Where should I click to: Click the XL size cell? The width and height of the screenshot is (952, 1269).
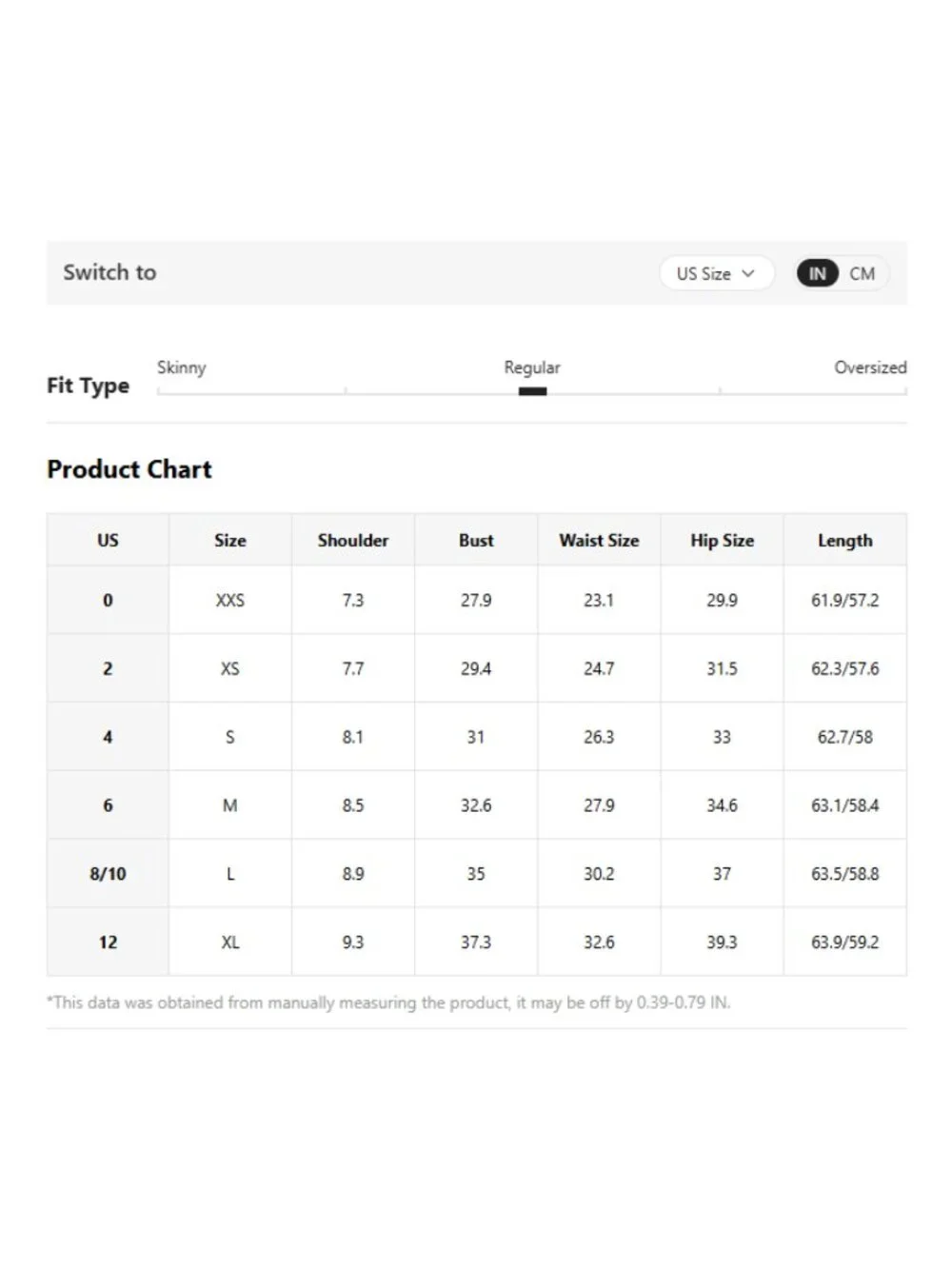[x=230, y=942]
